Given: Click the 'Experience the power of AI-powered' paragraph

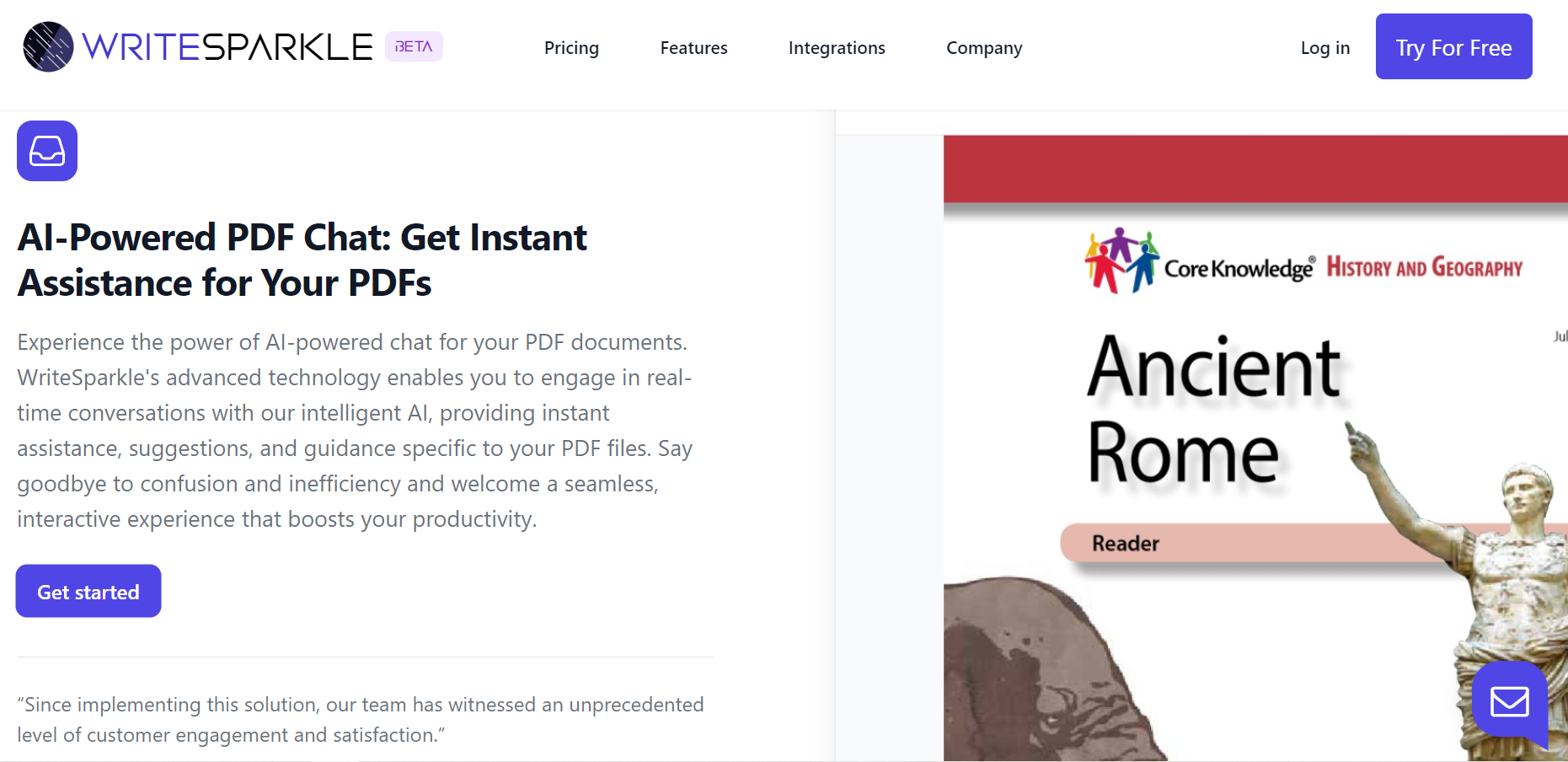Looking at the screenshot, I should point(355,431).
